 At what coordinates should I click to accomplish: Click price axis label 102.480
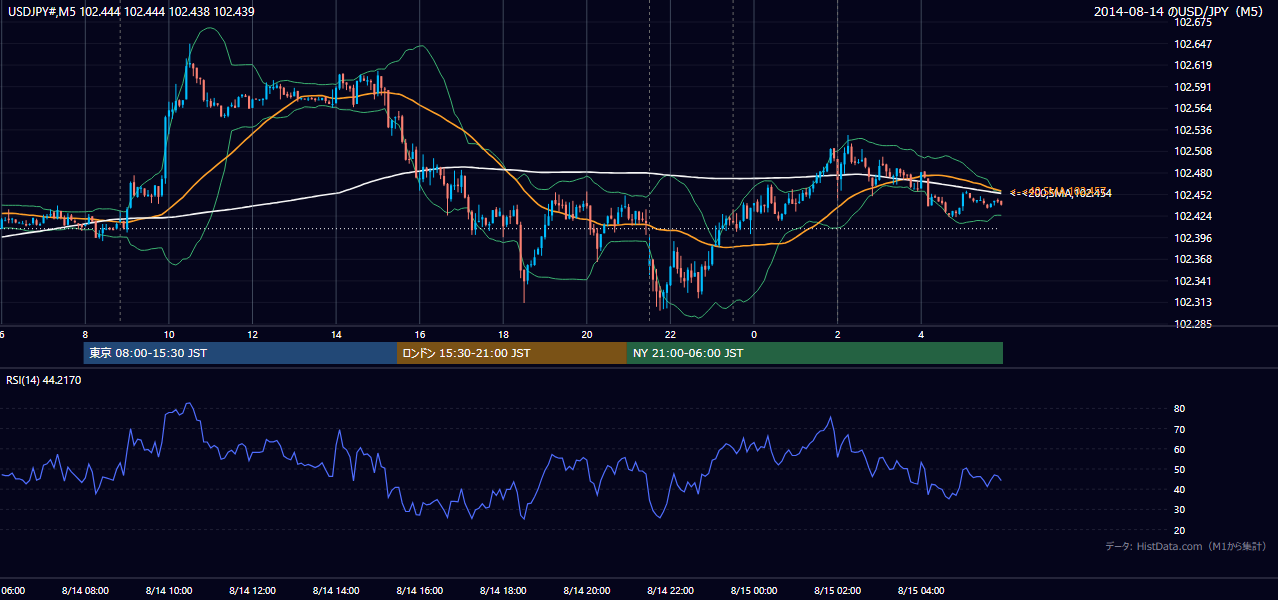1194,173
